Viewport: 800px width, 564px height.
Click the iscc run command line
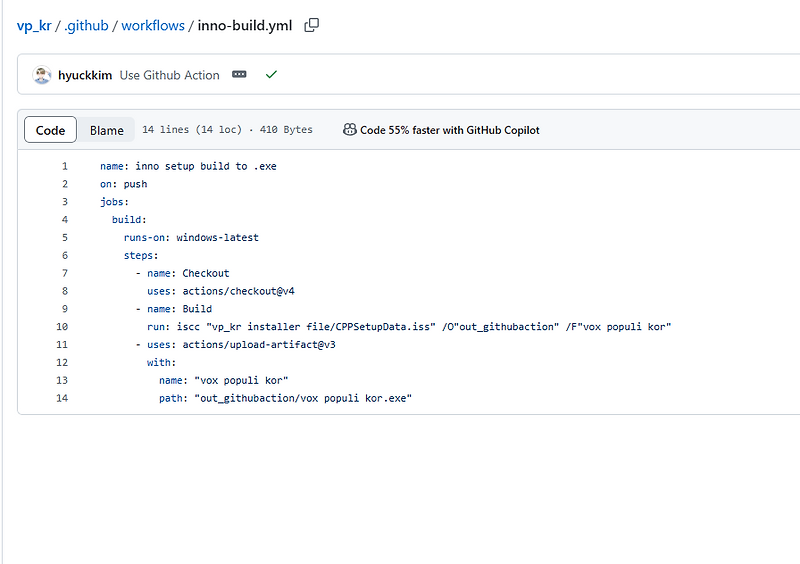(x=409, y=327)
